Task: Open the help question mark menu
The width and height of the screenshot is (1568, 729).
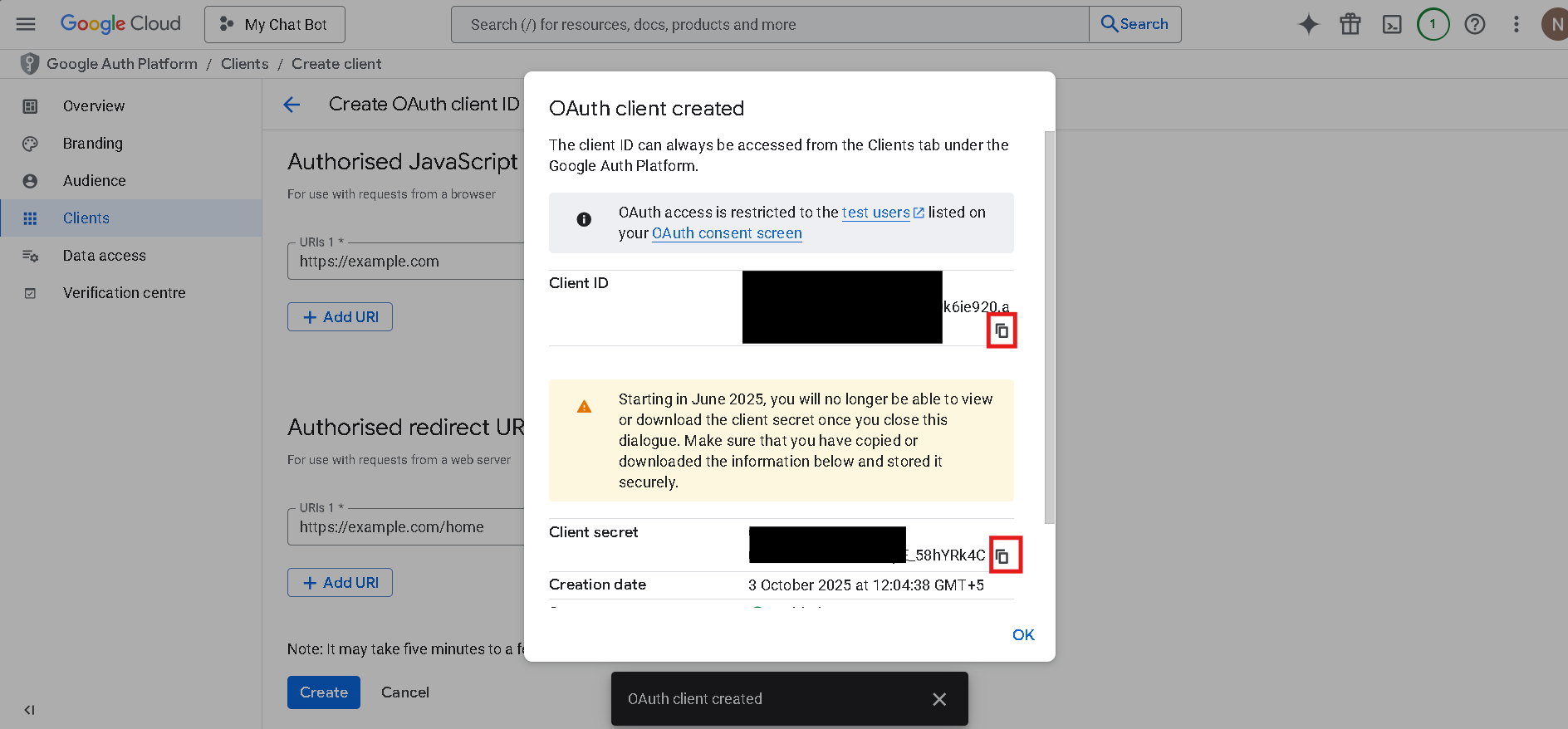Action: (1474, 24)
